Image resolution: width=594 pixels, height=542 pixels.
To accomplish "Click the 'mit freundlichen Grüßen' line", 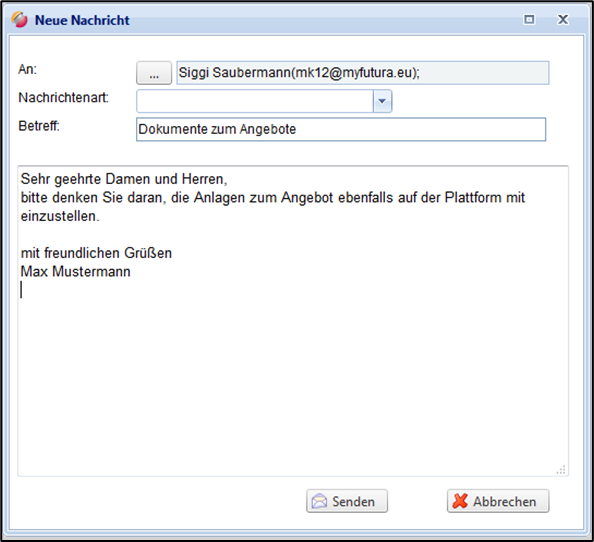I will [x=96, y=253].
